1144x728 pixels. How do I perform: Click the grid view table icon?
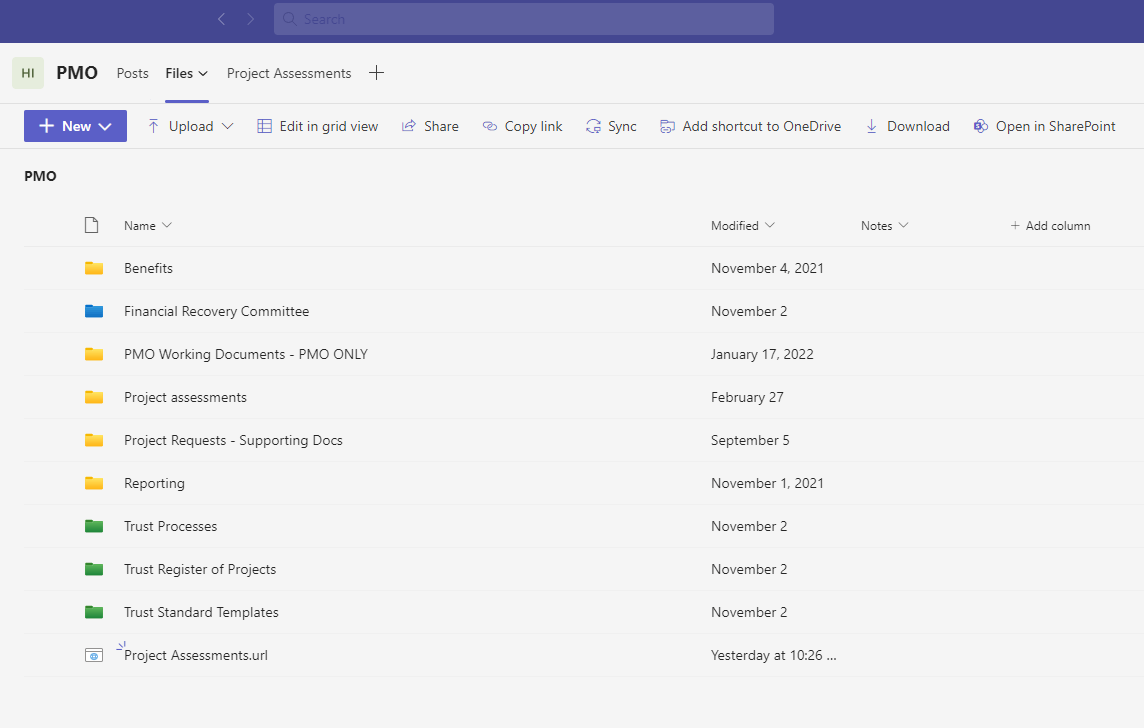pyautogui.click(x=264, y=126)
